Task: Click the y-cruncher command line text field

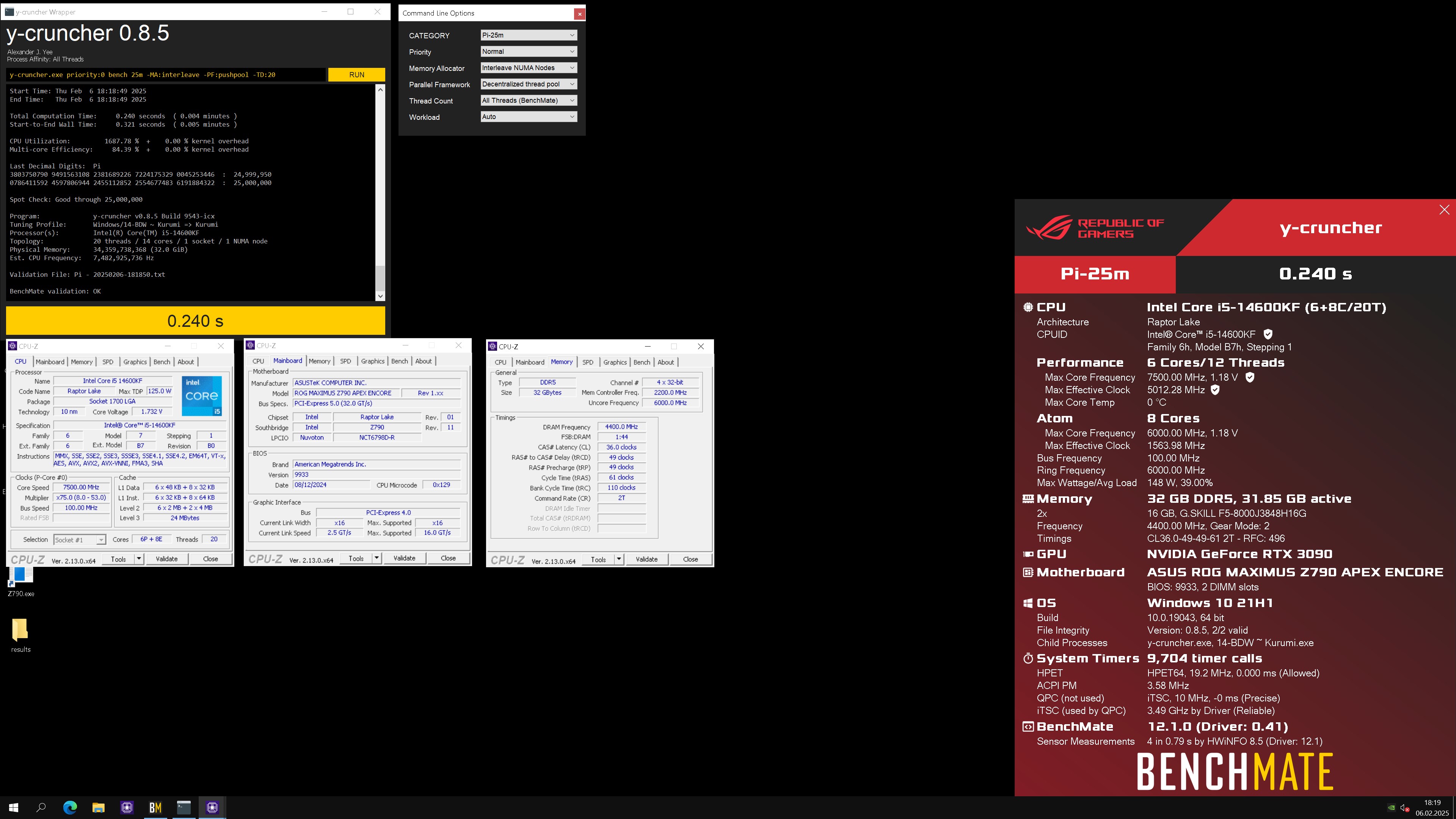Action: click(166, 75)
